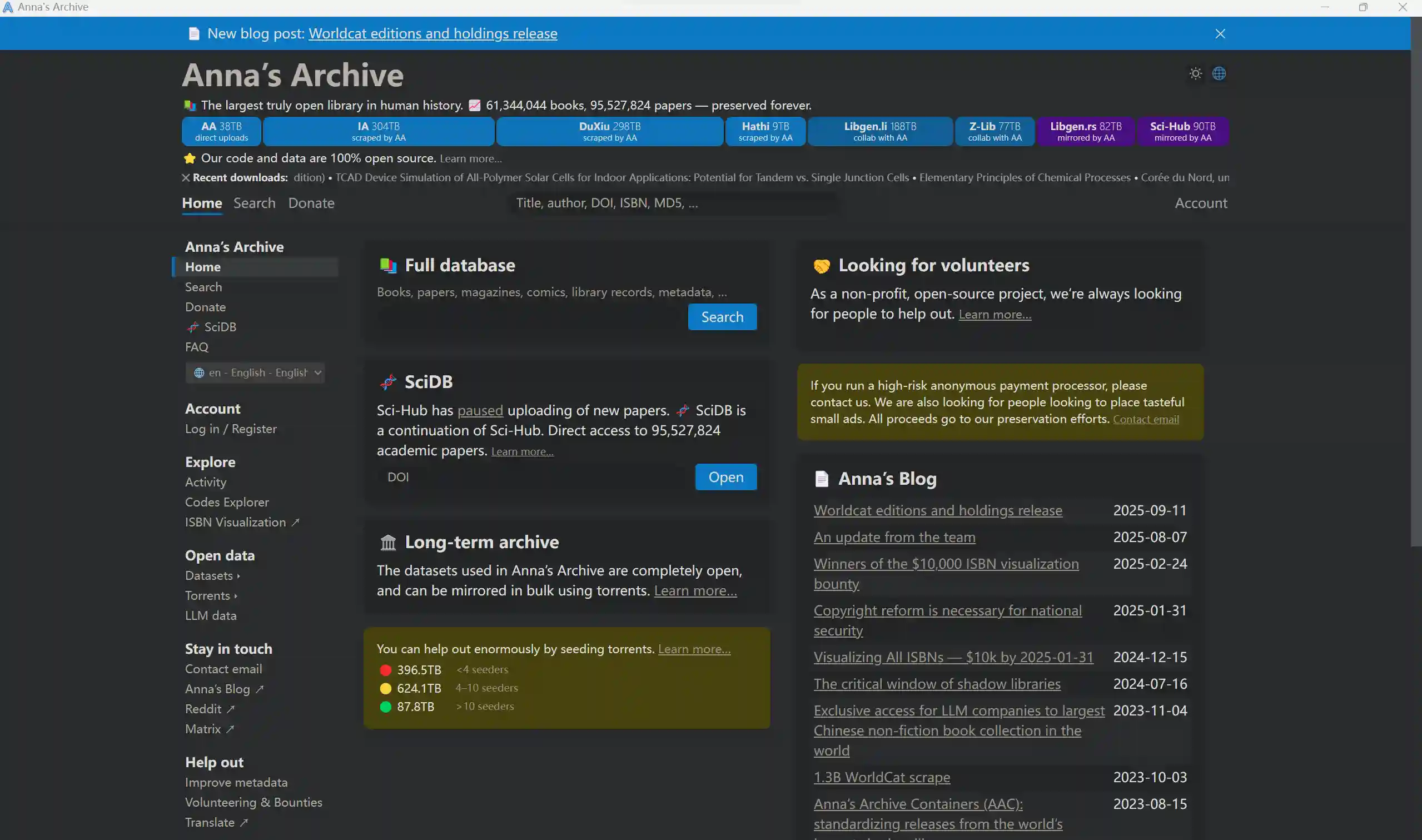Hide the recent downloads ticker with X
The height and width of the screenshot is (840, 1422).
(186, 178)
